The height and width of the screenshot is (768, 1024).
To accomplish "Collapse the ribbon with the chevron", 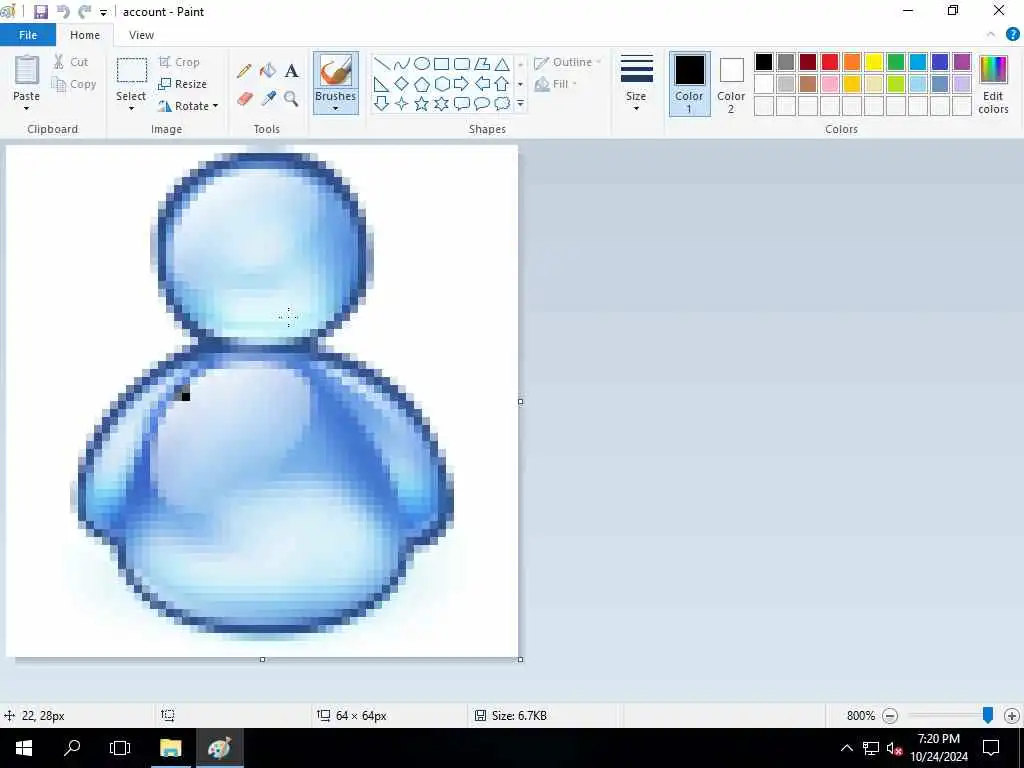I will [x=991, y=35].
